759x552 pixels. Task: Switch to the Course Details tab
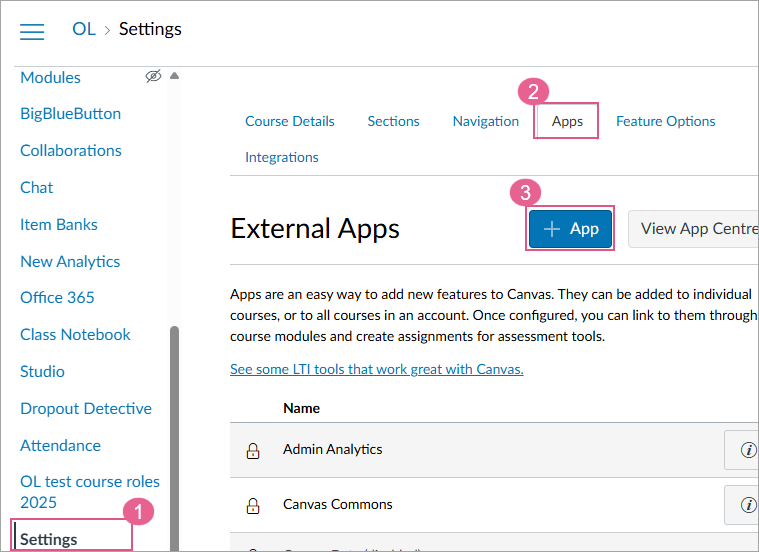coord(289,121)
